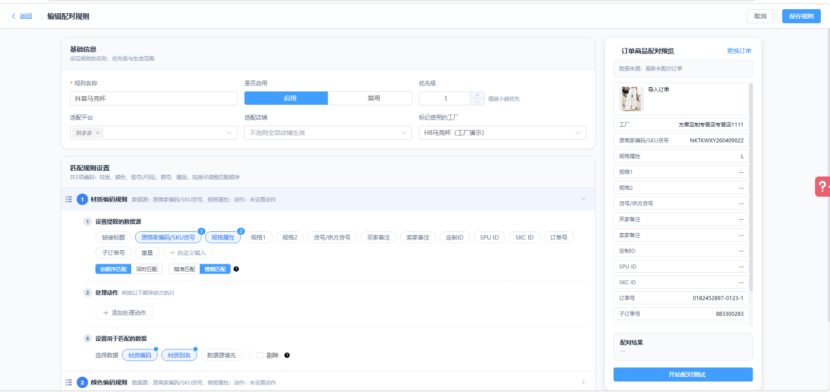Open the red help question-mark widget
The width and height of the screenshot is (830, 392).
[822, 186]
